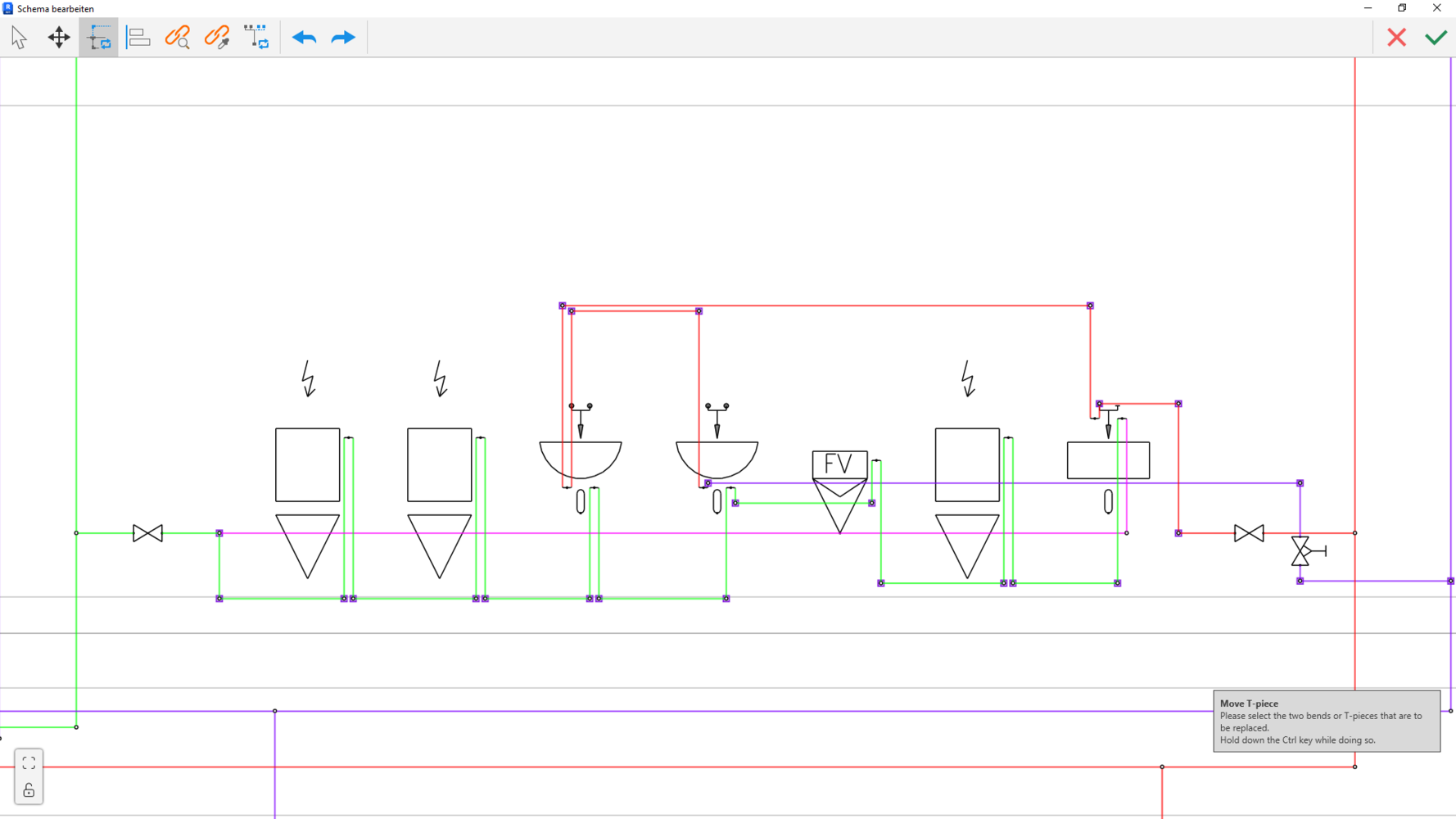This screenshot has height=819, width=1456.
Task: Click the chain link with magnifier icon
Action: (178, 38)
